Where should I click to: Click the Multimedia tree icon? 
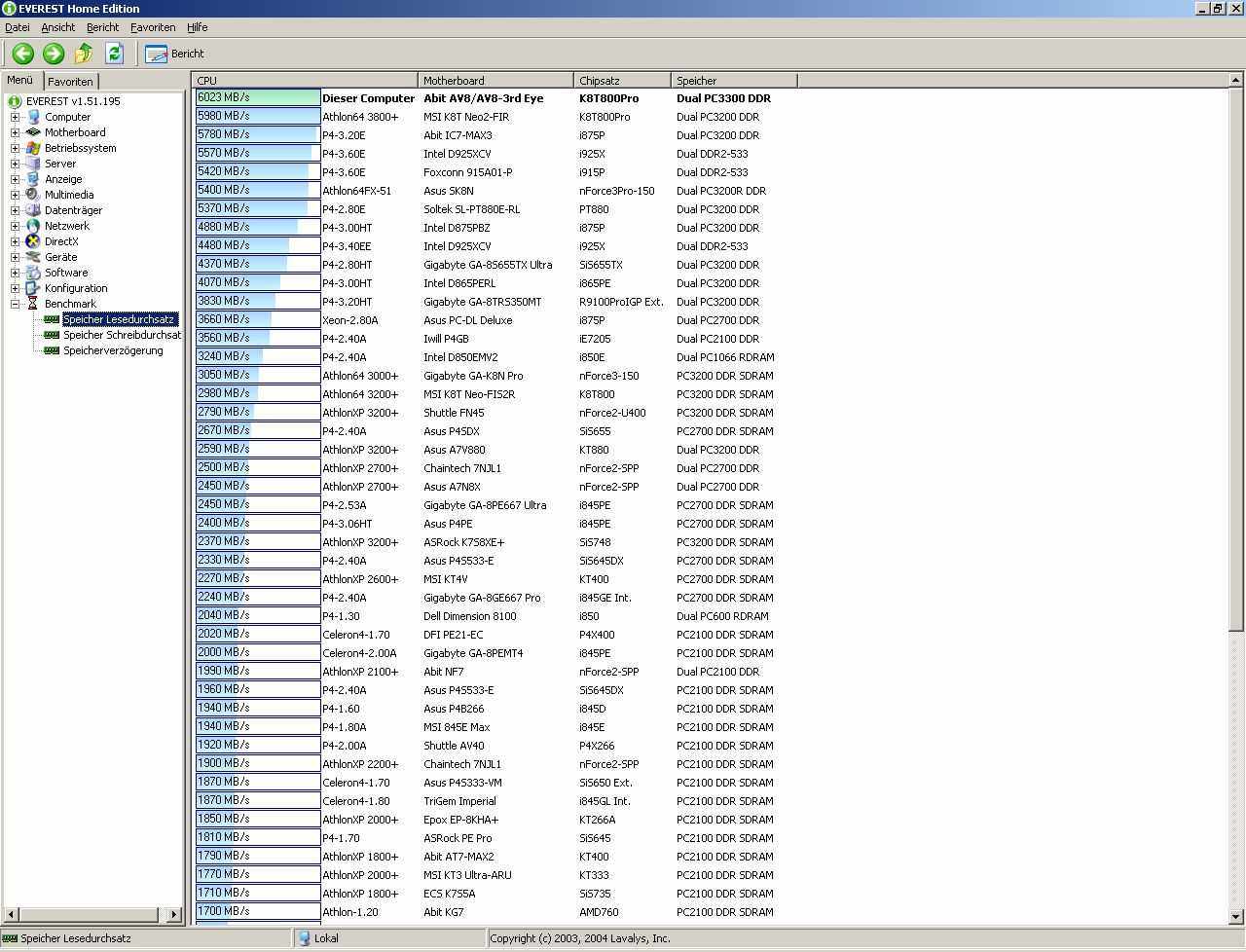tap(33, 195)
